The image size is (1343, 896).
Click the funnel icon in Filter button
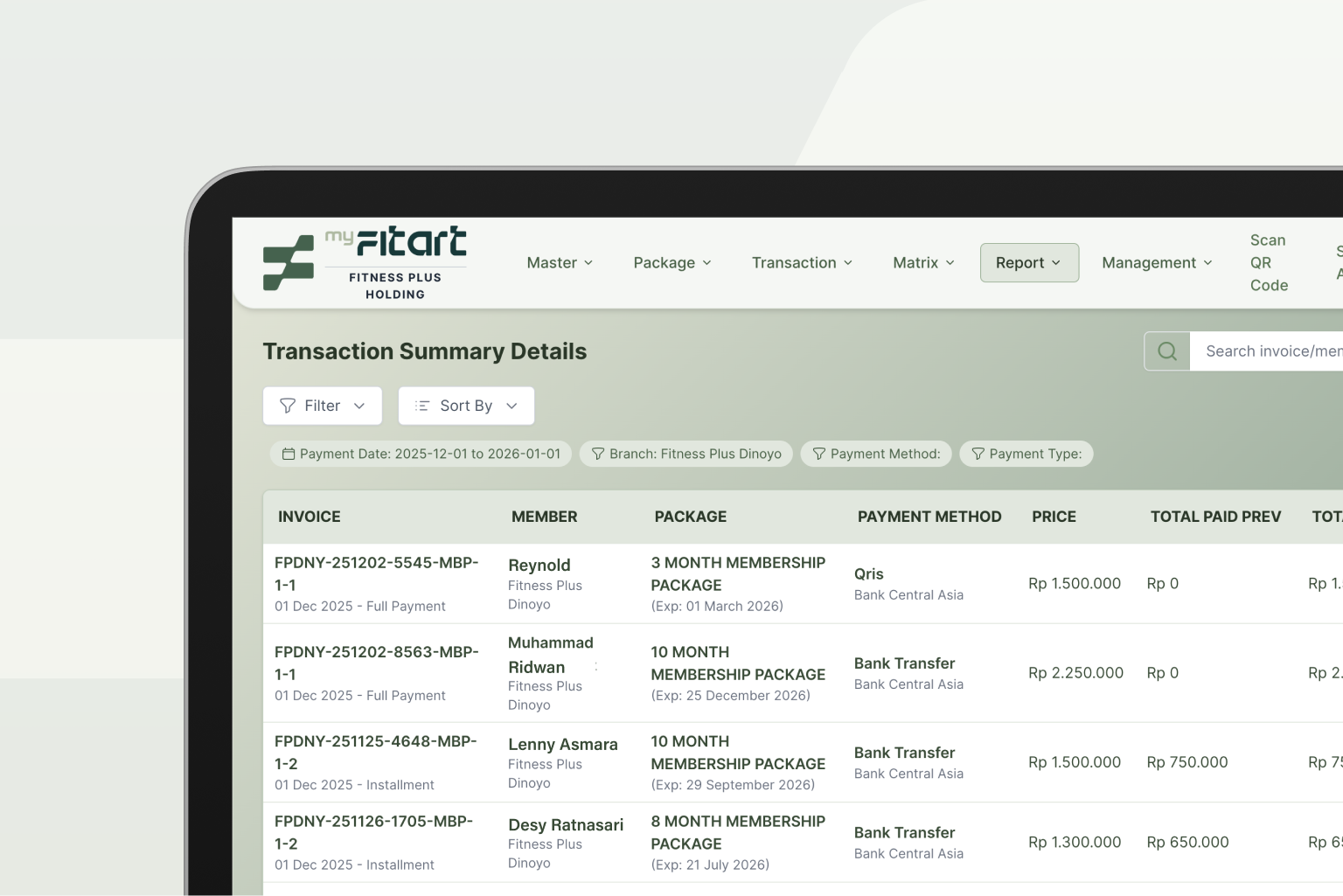point(288,406)
